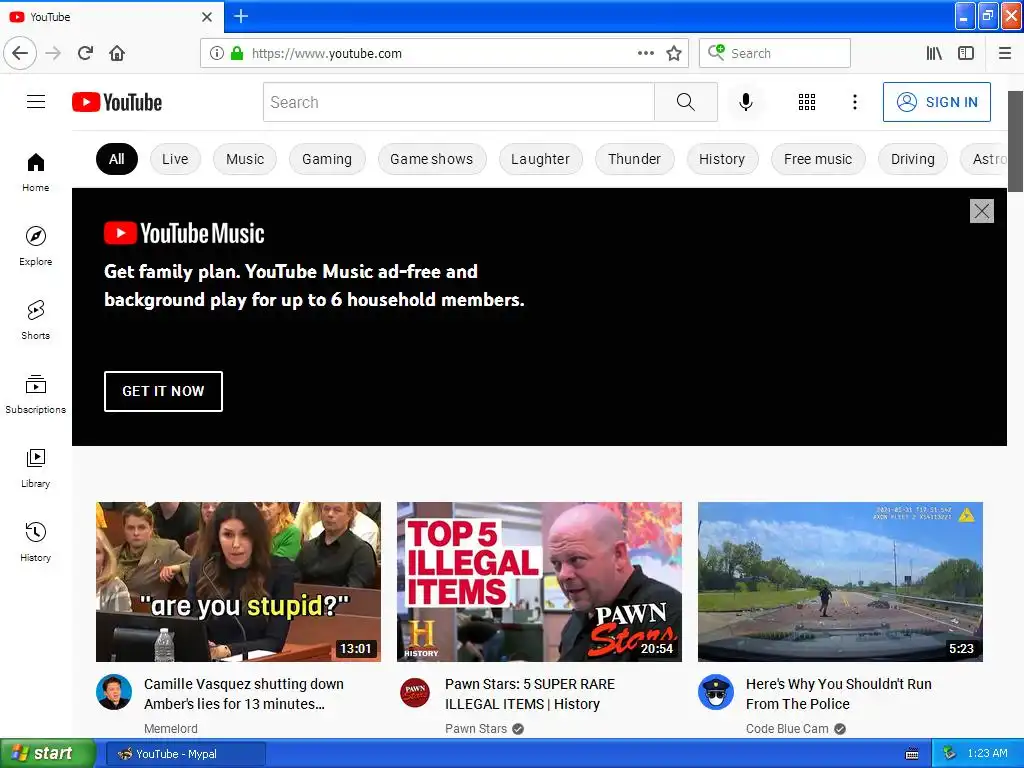Focus the YouTube search field
The height and width of the screenshot is (768, 1024).
click(458, 102)
